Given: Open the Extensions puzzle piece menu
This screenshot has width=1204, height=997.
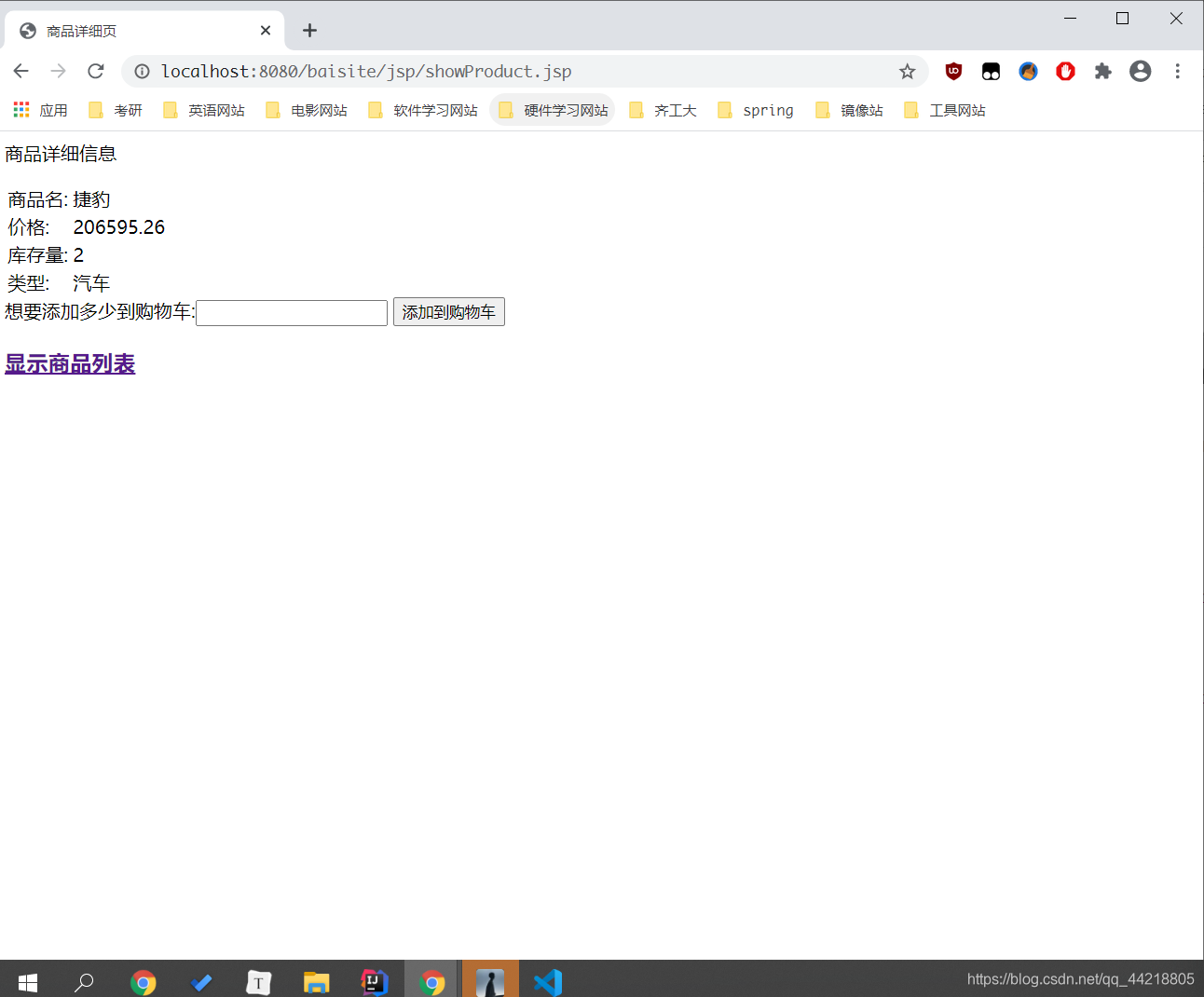Looking at the screenshot, I should tap(1102, 71).
